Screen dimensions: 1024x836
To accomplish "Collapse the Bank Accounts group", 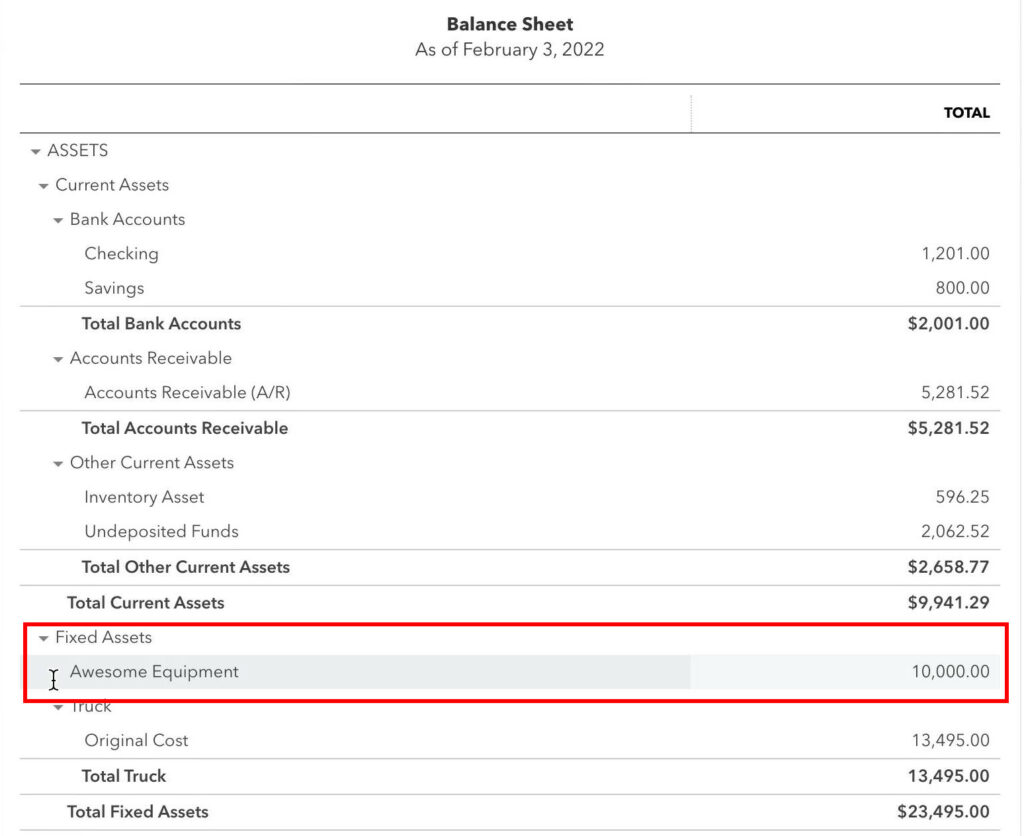I will click(x=56, y=219).
